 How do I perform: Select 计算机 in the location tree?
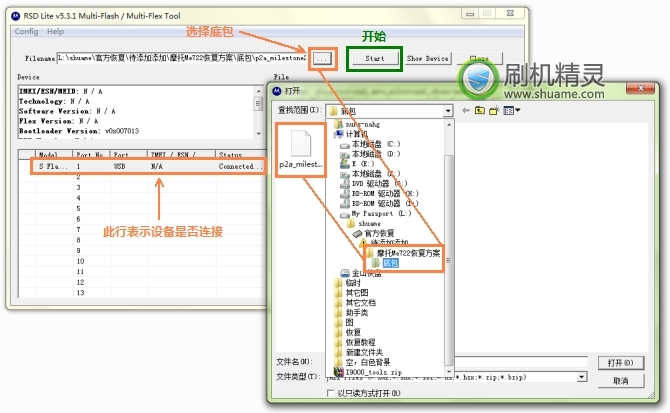(x=351, y=134)
